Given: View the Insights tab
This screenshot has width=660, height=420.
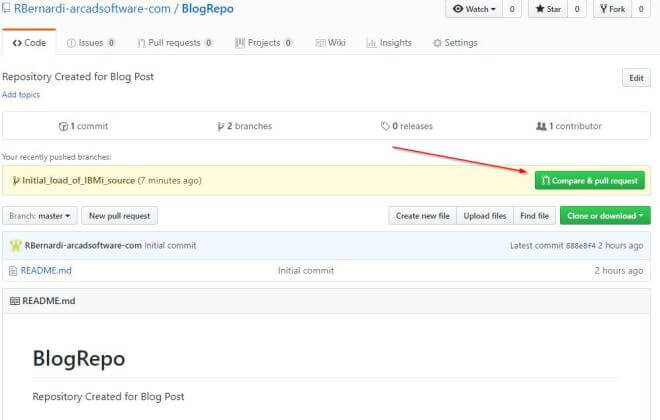Looking at the screenshot, I should pyautogui.click(x=389, y=43).
